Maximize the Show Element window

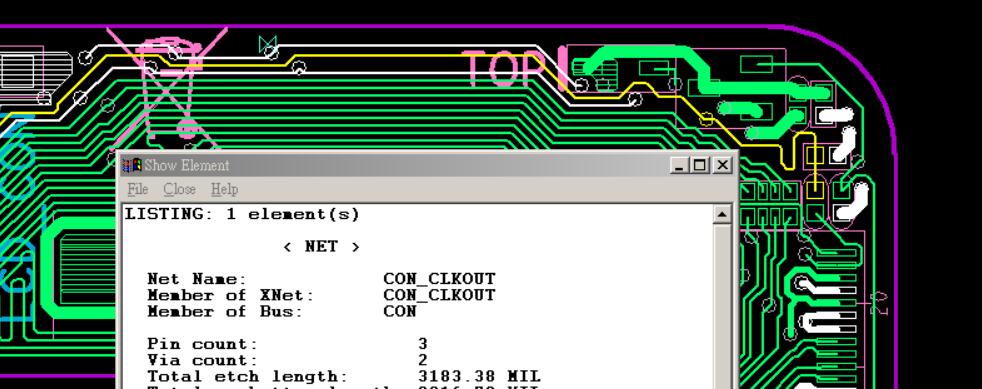pos(700,165)
